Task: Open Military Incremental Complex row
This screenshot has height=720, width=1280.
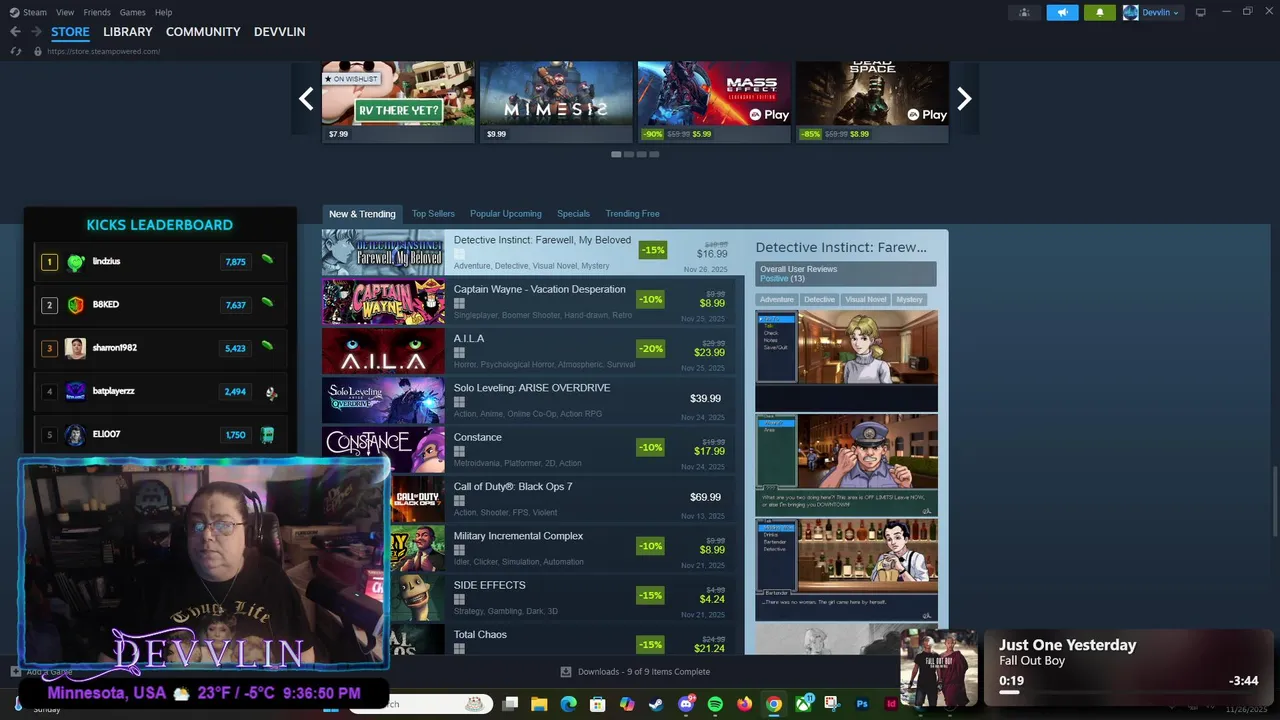Action: 563,547
